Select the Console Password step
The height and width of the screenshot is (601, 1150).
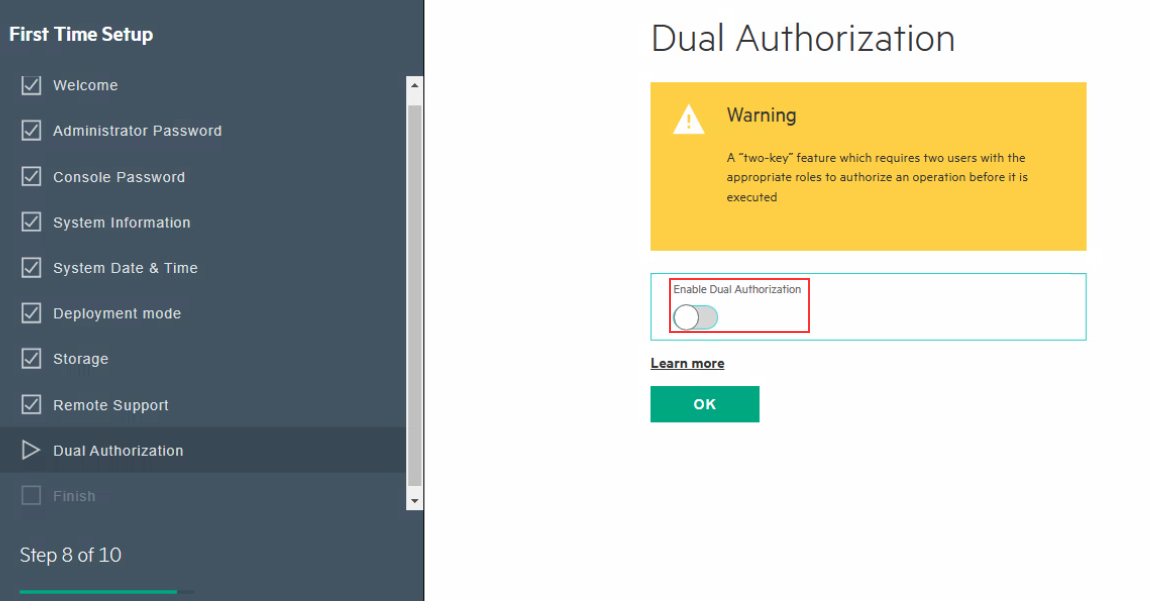click(119, 177)
